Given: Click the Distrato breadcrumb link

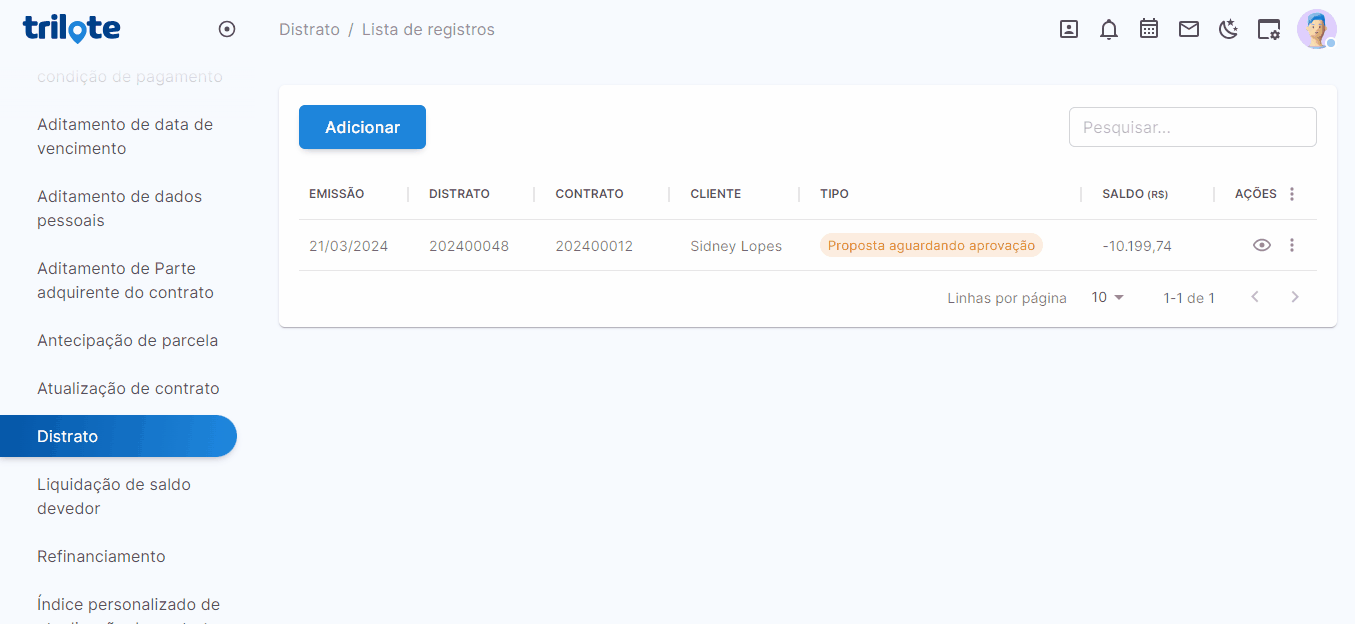Looking at the screenshot, I should click(x=309, y=29).
